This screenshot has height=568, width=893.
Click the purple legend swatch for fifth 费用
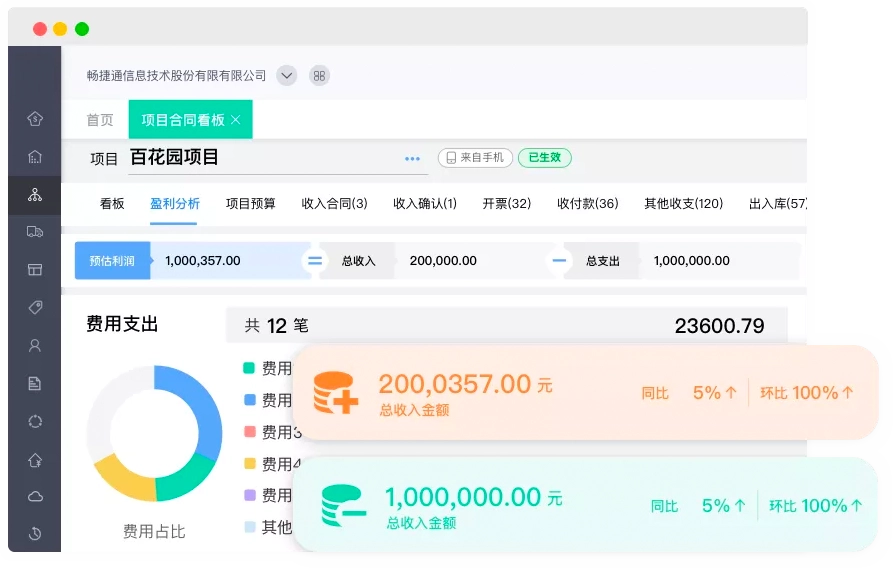tap(249, 495)
